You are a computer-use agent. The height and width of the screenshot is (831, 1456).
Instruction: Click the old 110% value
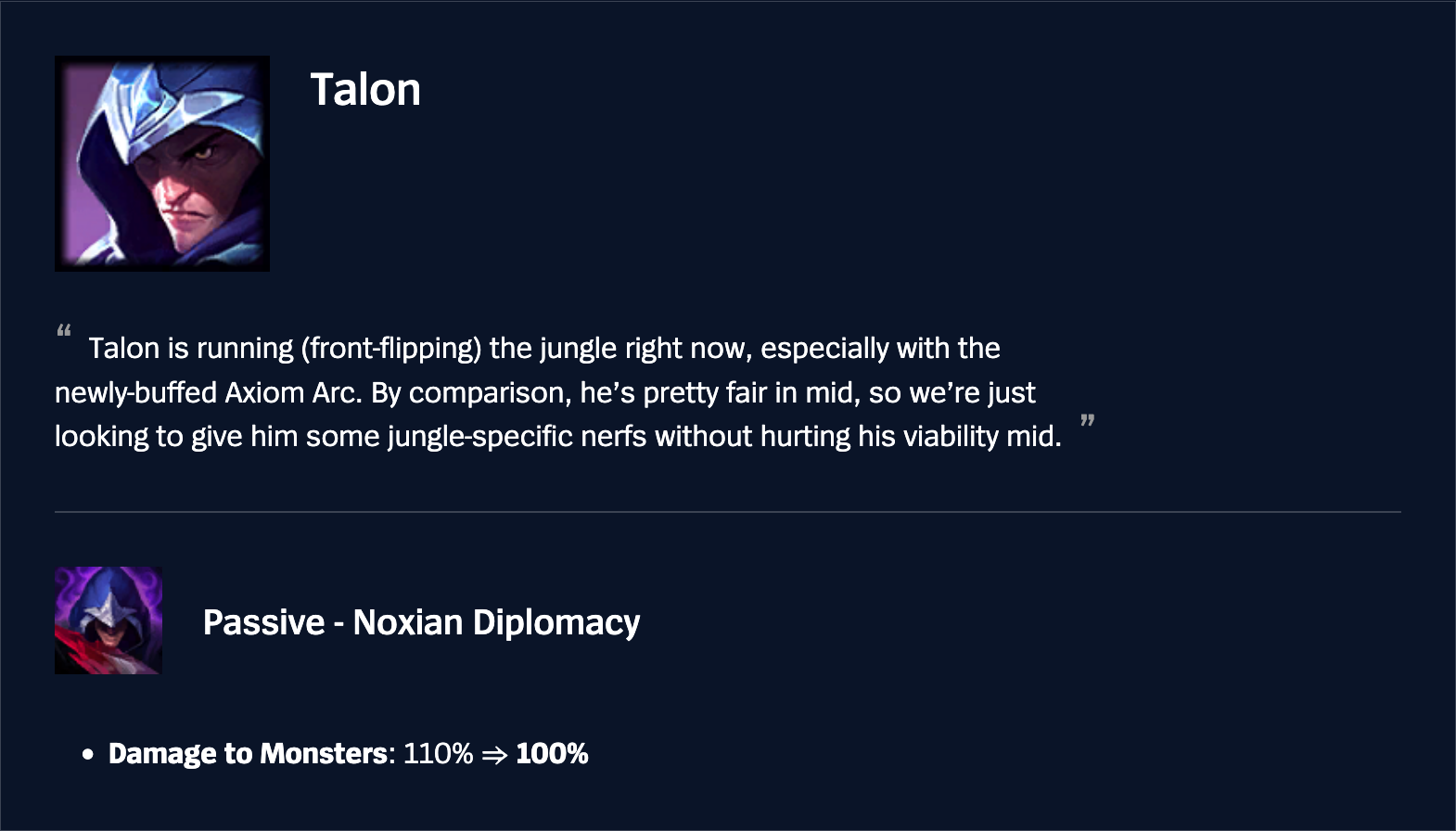pos(438,754)
